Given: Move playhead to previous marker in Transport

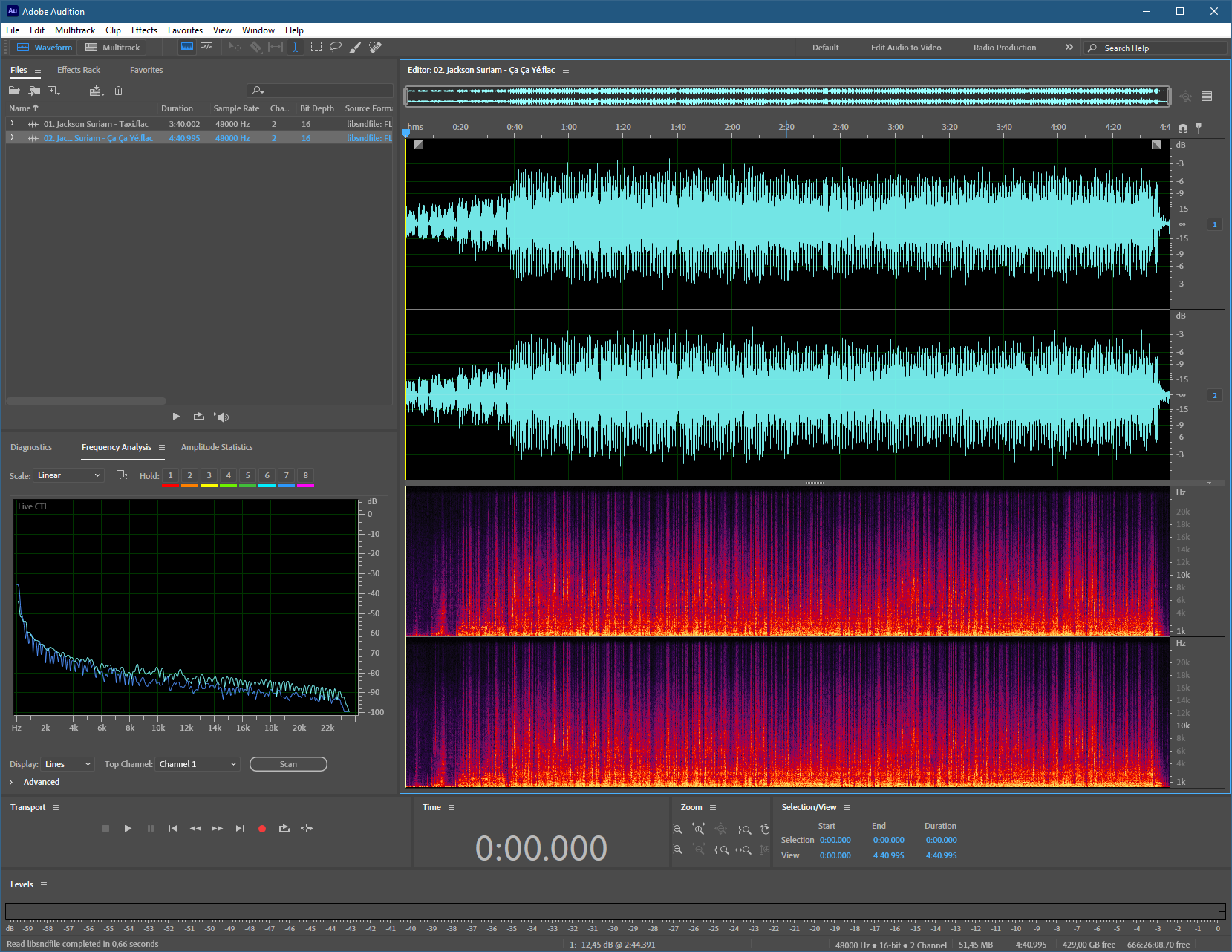Looking at the screenshot, I should 172,829.
